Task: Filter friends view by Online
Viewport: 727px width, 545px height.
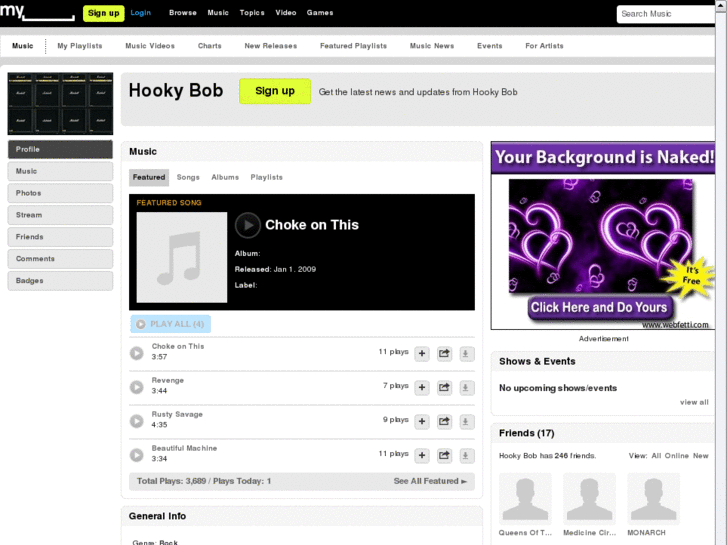Action: pyautogui.click(x=677, y=456)
